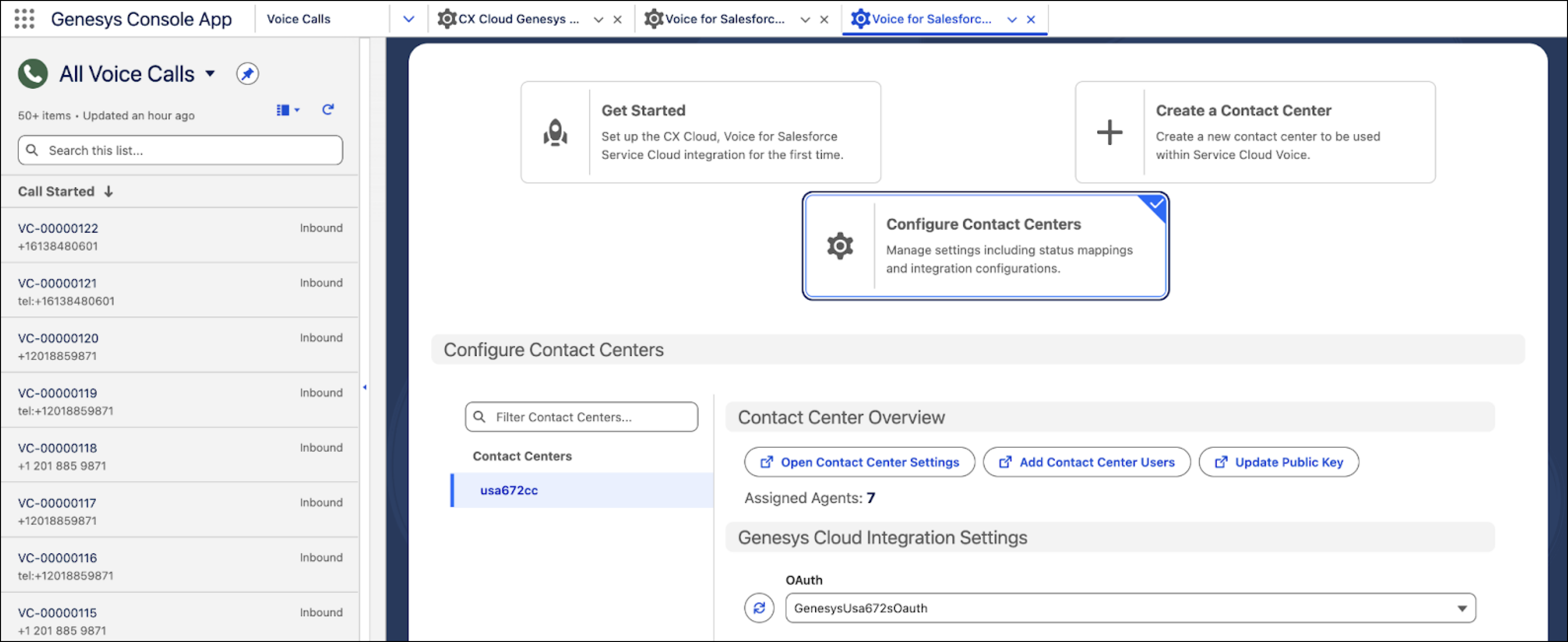This screenshot has height=642, width=1568.
Task: Select the usa672cc contact center
Action: [x=581, y=490]
